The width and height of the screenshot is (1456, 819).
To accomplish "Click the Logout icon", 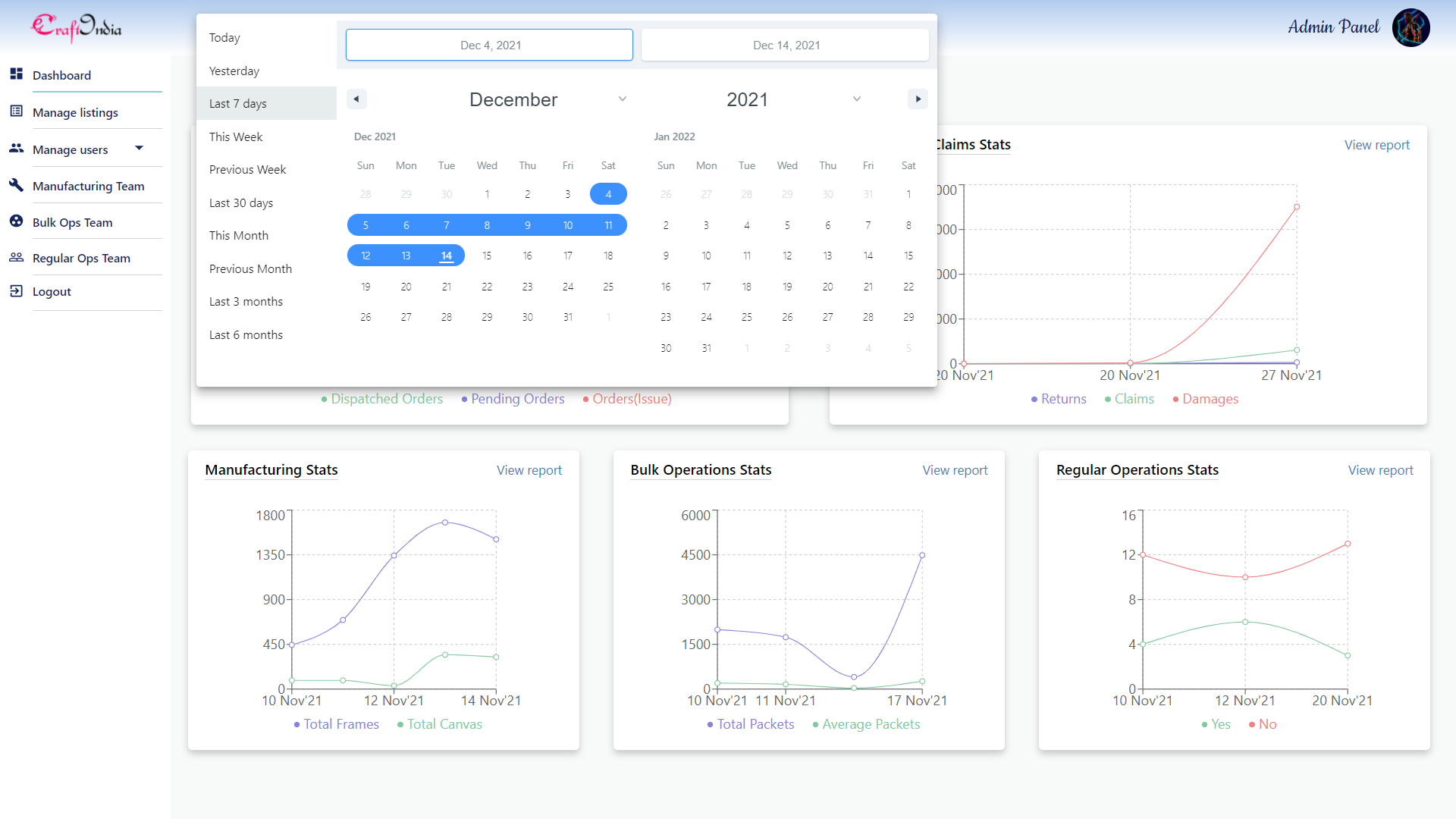I will click(17, 290).
